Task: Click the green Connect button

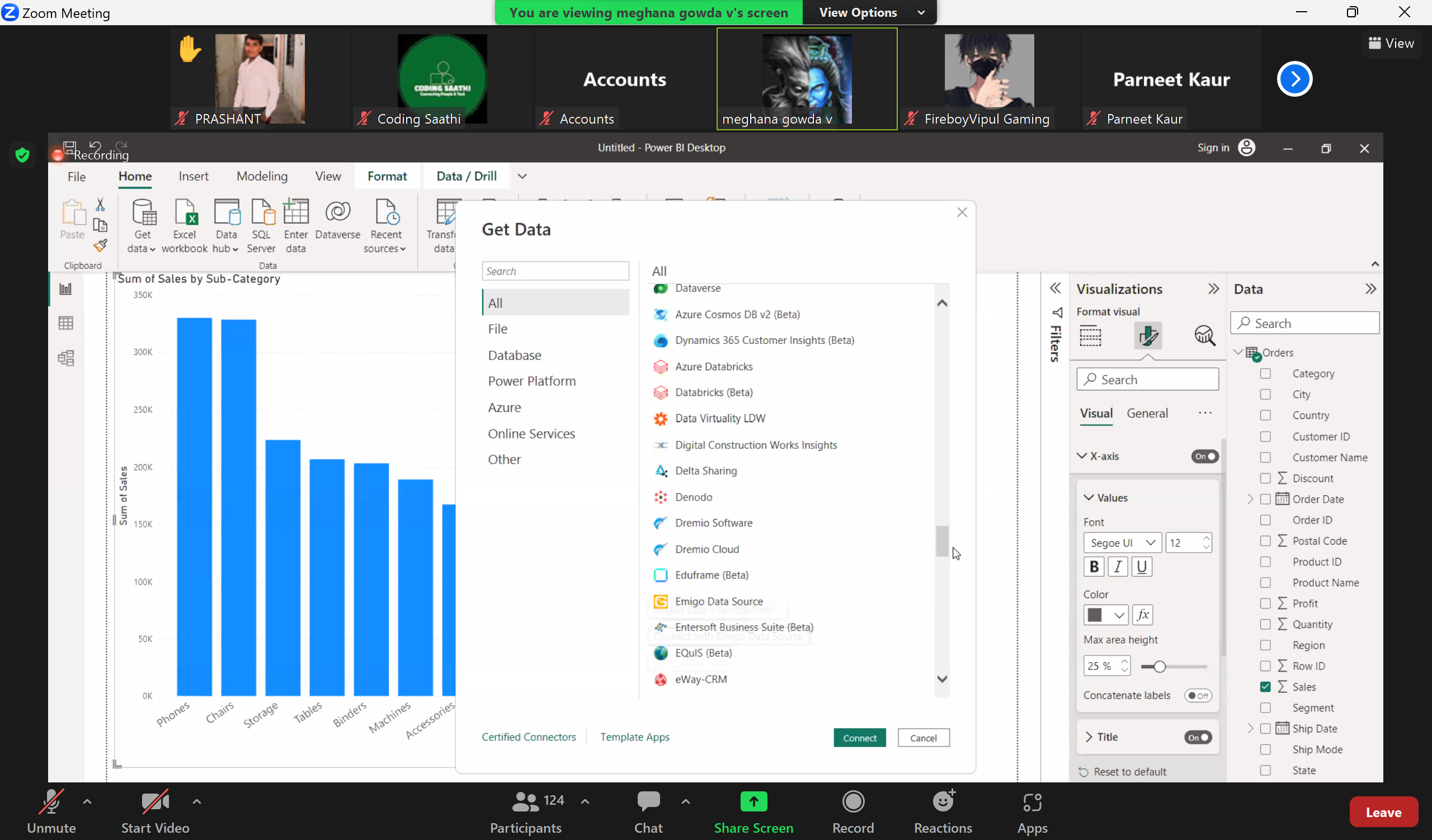Action: tap(859, 737)
